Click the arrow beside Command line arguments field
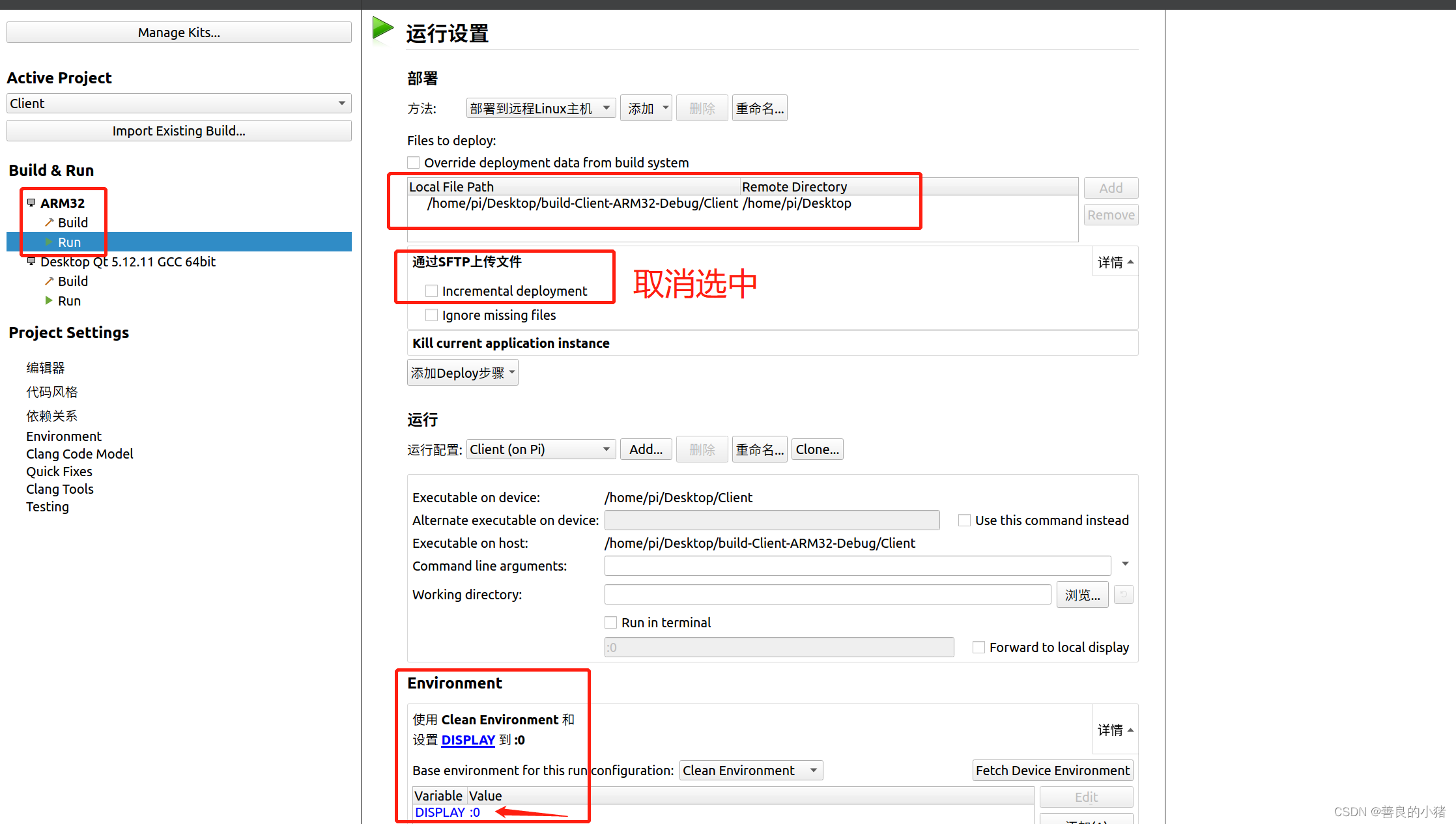This screenshot has height=824, width=1456. 1125,564
